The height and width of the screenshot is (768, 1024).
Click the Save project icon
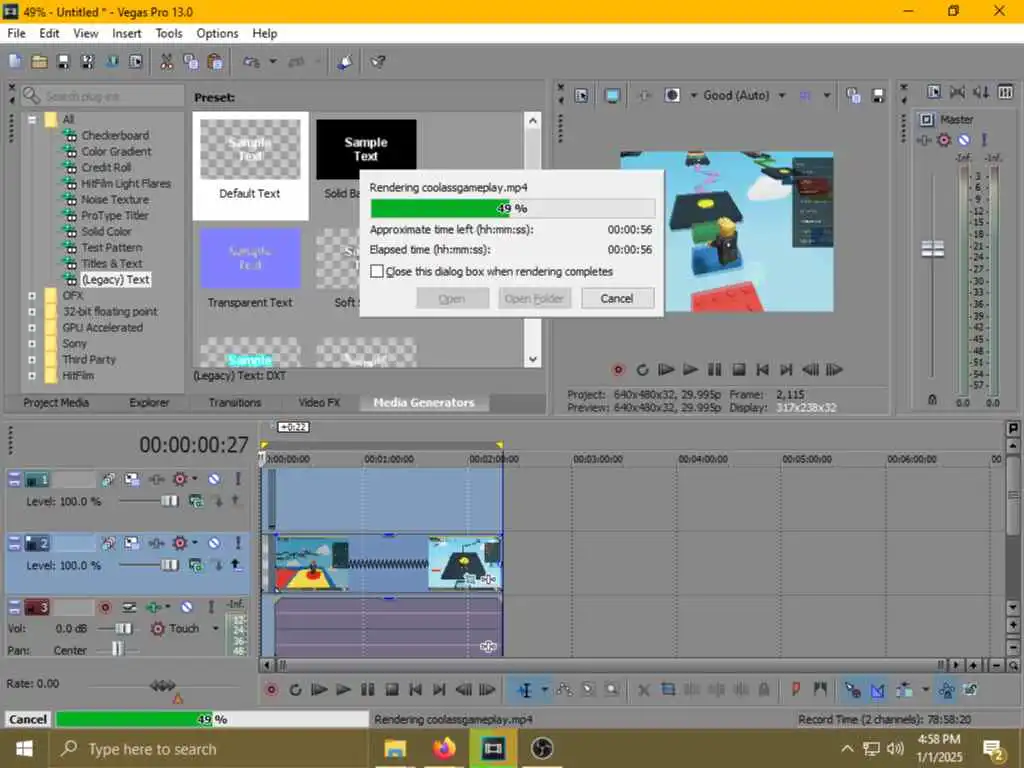[63, 61]
